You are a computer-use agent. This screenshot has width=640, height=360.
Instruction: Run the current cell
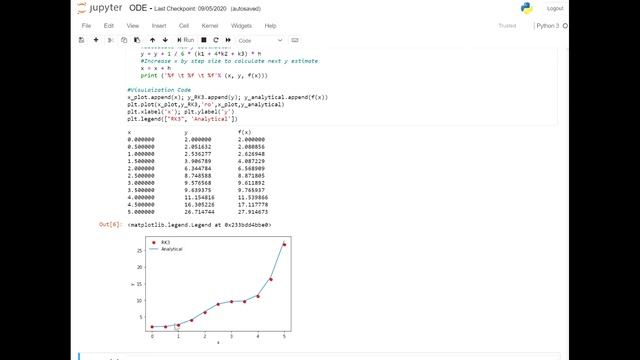tap(186, 40)
